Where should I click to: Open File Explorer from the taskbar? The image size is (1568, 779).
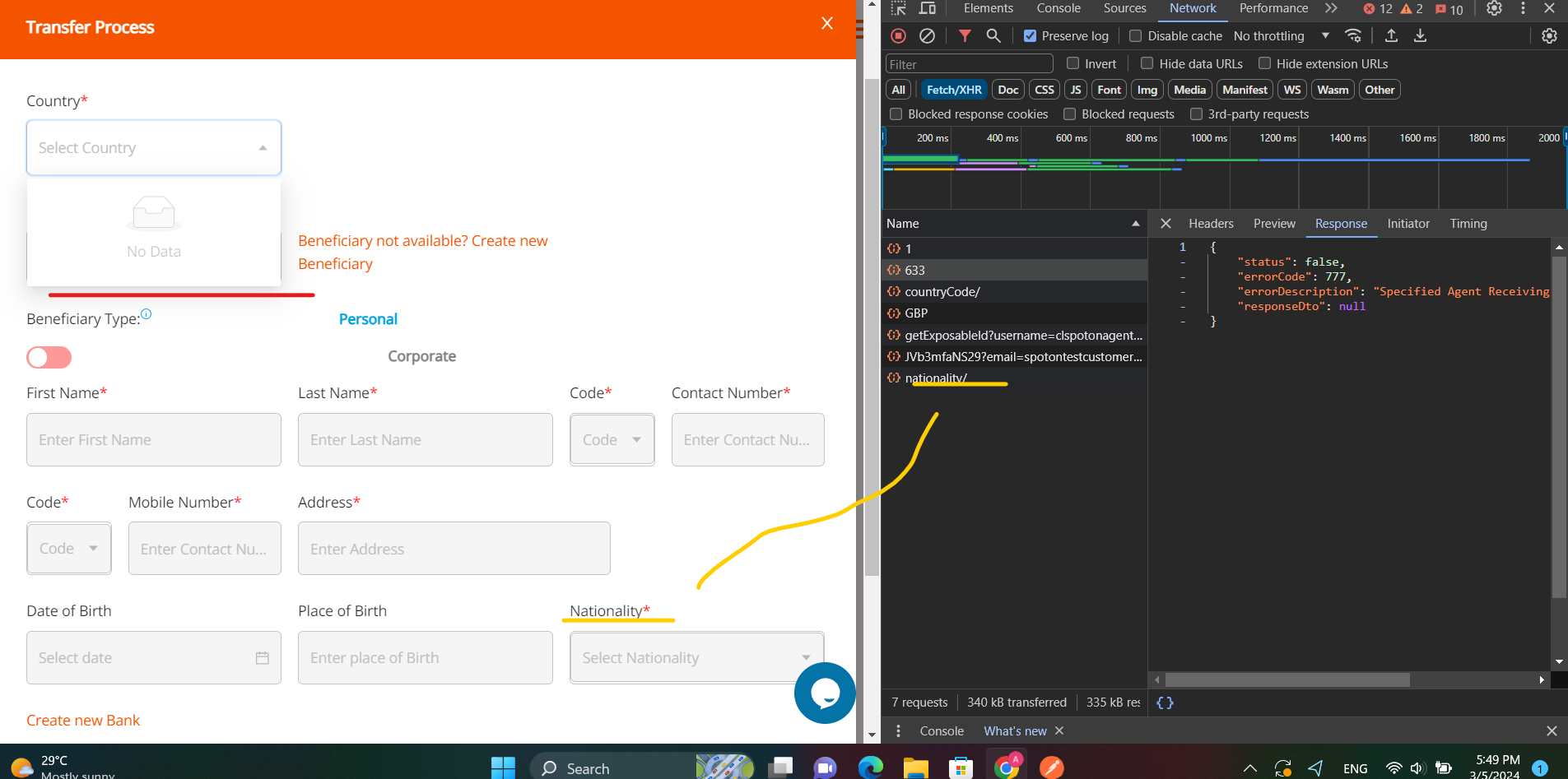click(x=915, y=767)
